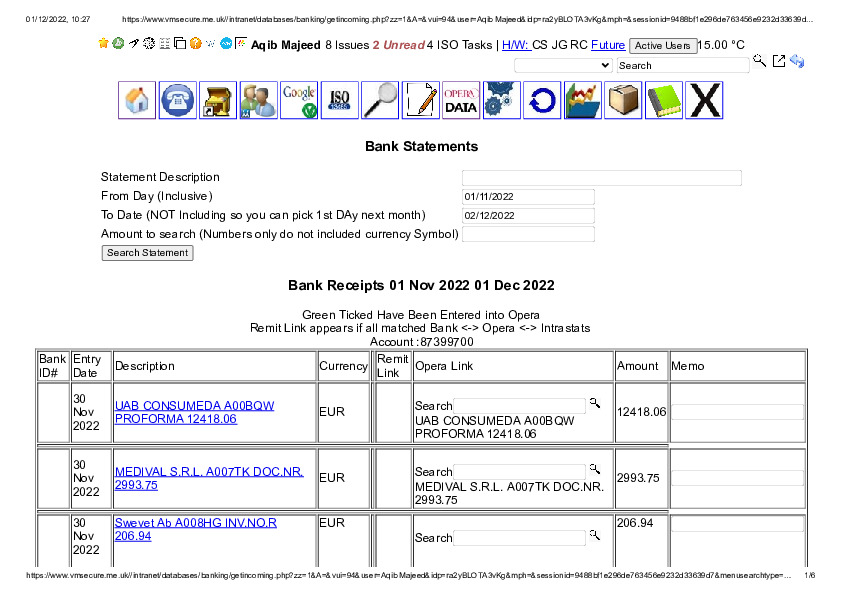Click the notepad with pencil icon
The image size is (842, 595).
coord(421,101)
